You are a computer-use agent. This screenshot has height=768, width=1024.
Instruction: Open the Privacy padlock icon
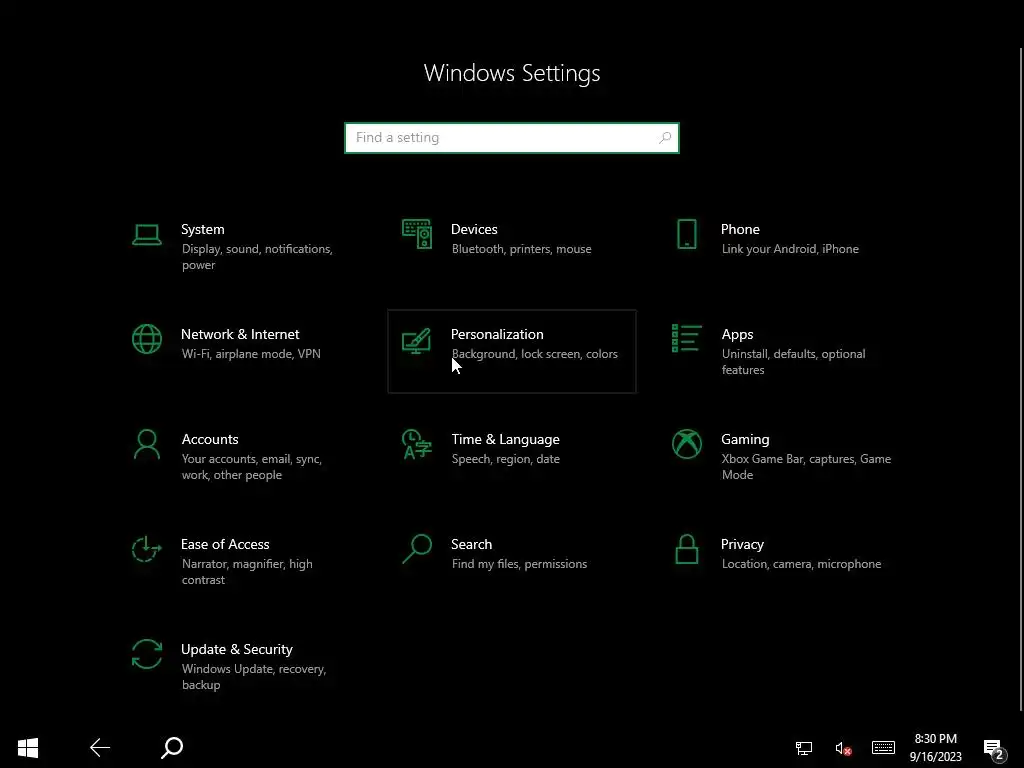[686, 549]
